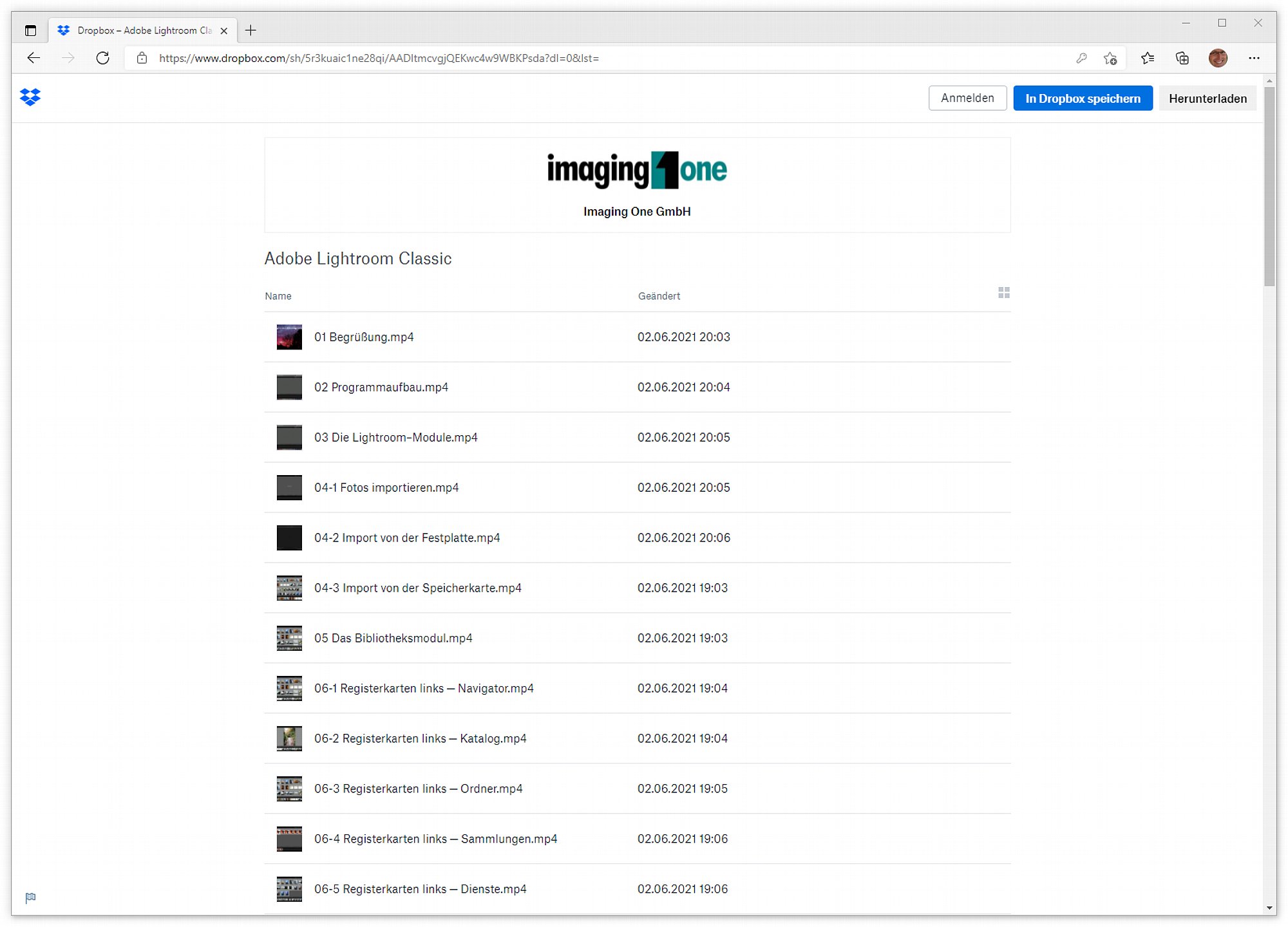The image size is (1288, 927).
Task: Click In Dropbox speichern button
Action: click(x=1083, y=98)
